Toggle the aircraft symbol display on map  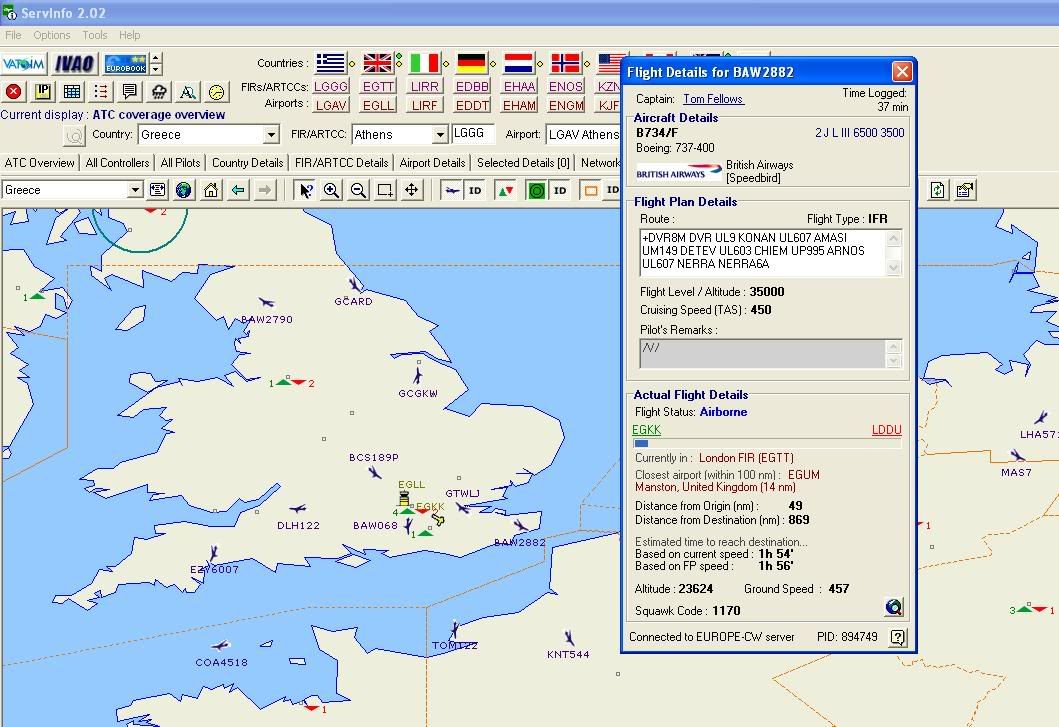point(452,190)
